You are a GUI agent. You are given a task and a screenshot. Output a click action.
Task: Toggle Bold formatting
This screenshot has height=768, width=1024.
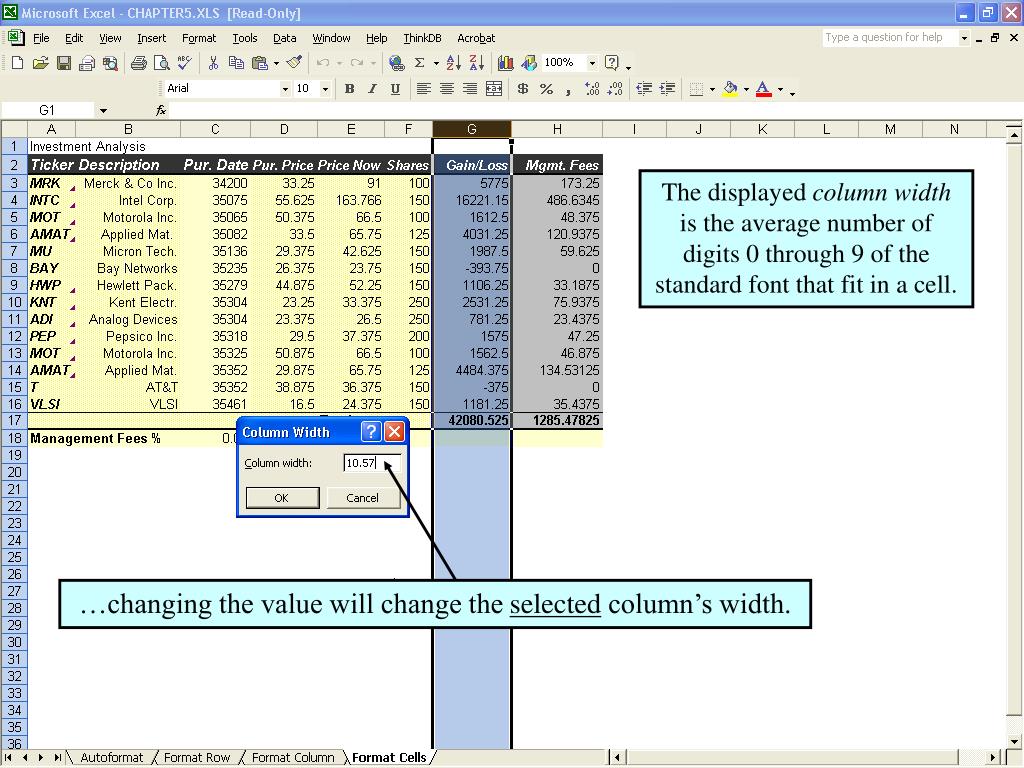(x=349, y=89)
